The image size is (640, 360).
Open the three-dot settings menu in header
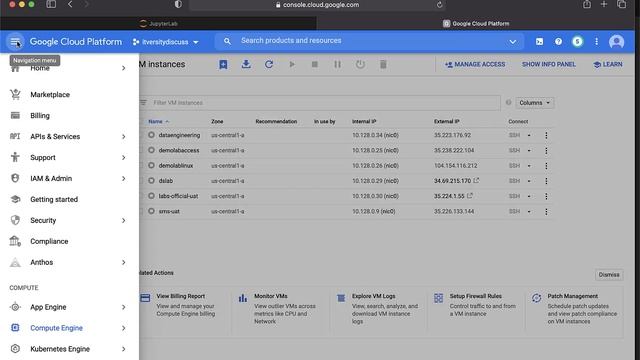(596, 42)
